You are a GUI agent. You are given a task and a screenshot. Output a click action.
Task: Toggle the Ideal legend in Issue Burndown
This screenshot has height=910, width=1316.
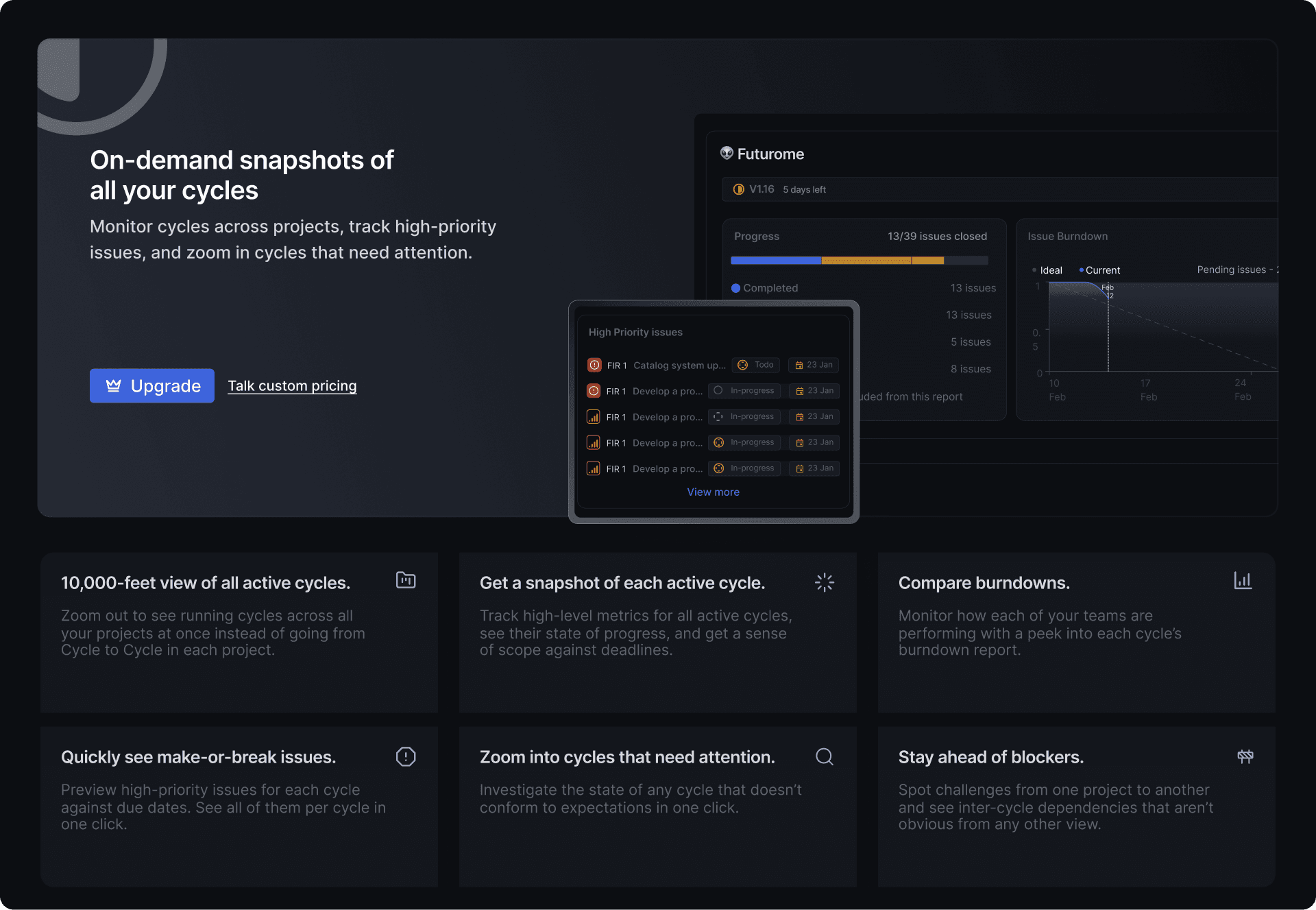pyautogui.click(x=1047, y=270)
